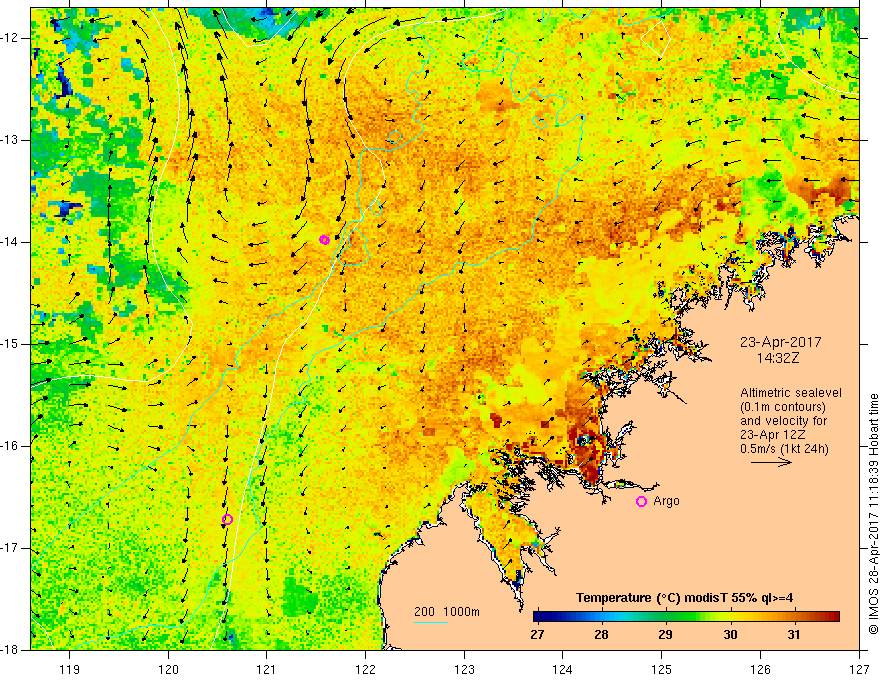Click the longitude label 124
Image resolution: width=880 pixels, height=680 pixels.
563,669
